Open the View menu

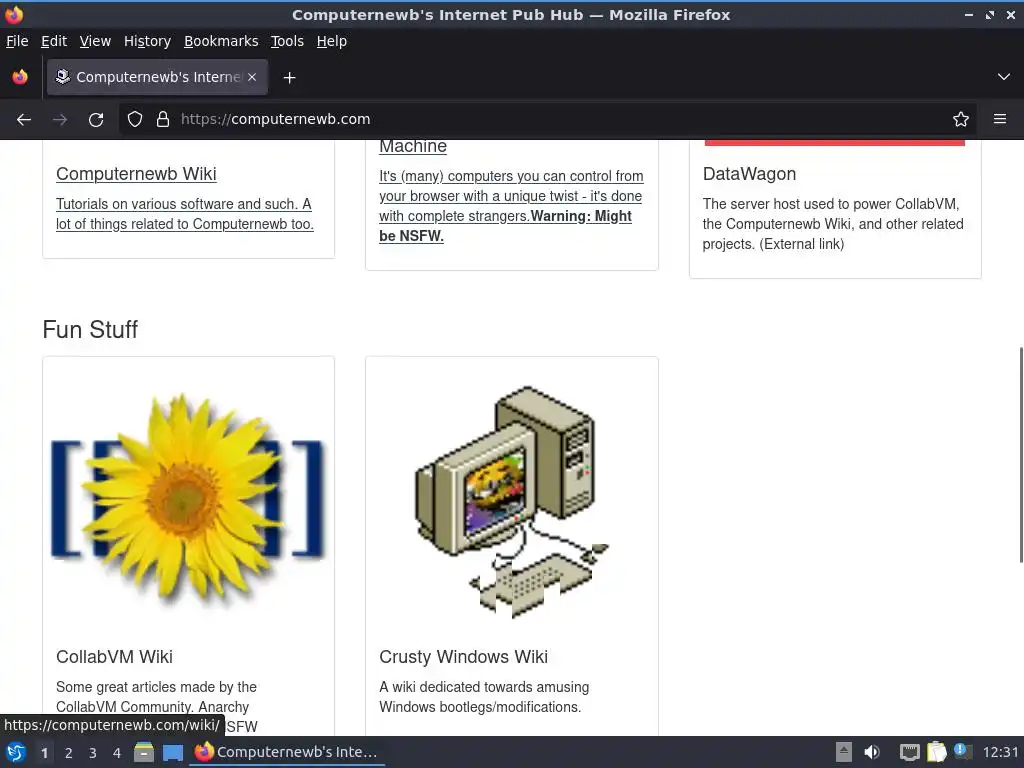tap(95, 41)
